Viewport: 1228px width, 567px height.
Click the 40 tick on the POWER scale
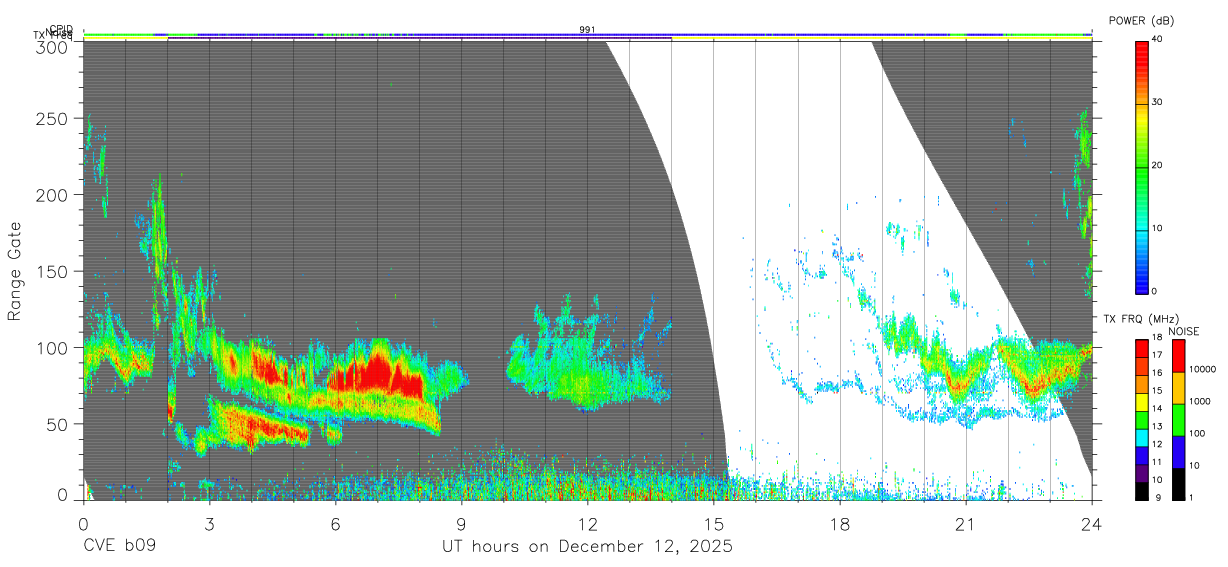pyautogui.click(x=1157, y=39)
